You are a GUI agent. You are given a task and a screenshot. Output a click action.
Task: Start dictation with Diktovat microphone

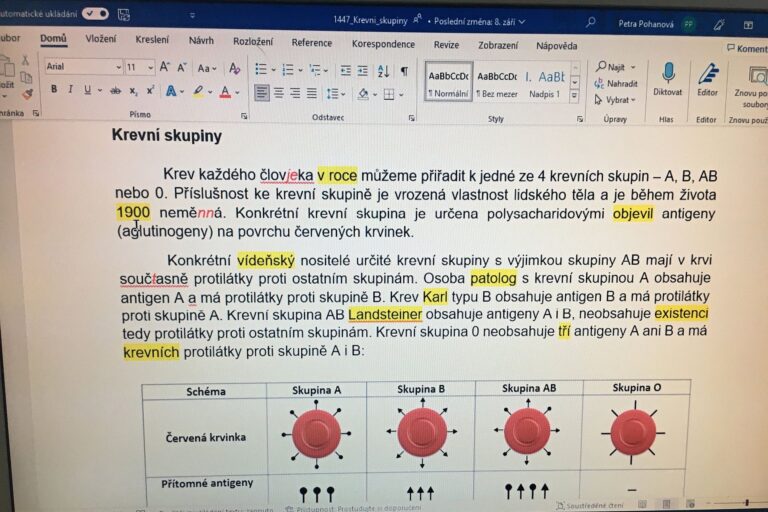click(667, 78)
